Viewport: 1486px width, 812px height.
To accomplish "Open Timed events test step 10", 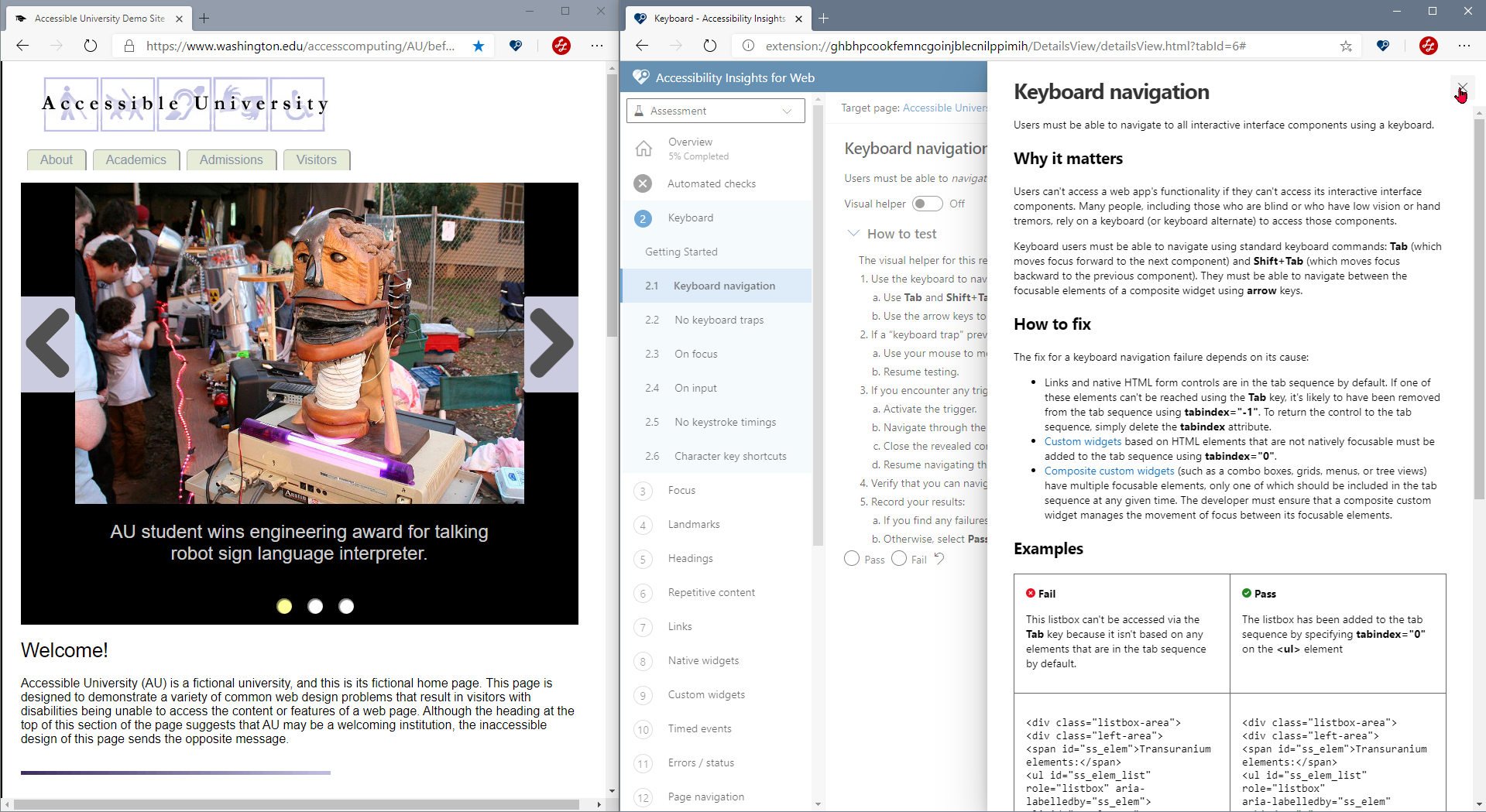I will (x=699, y=728).
